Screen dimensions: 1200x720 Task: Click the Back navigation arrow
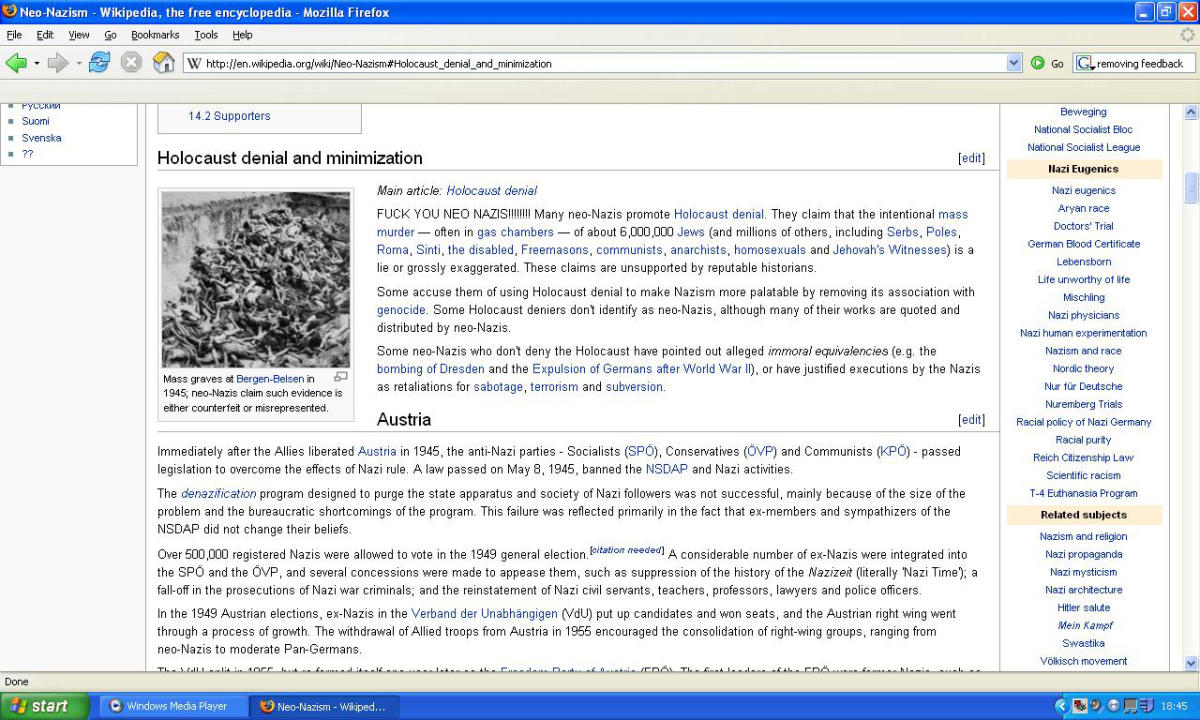[x=17, y=62]
